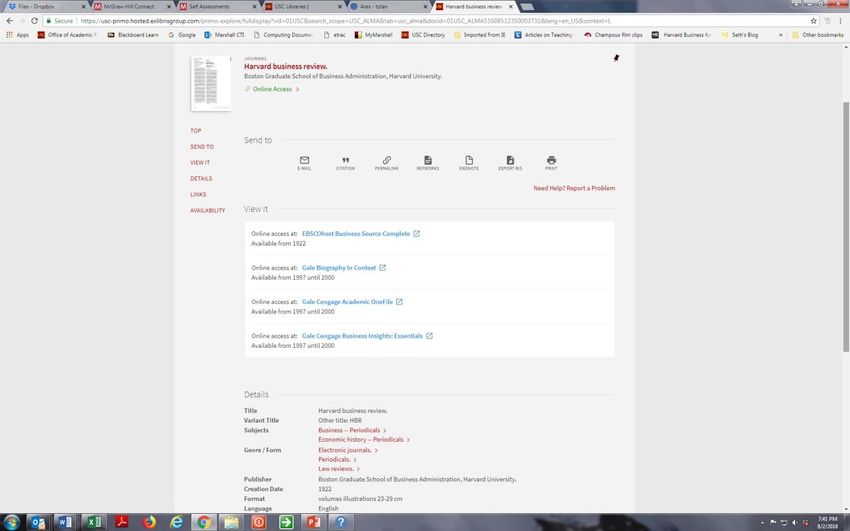
Task: Switch to Files - Dropbox tab
Action: coord(46,7)
